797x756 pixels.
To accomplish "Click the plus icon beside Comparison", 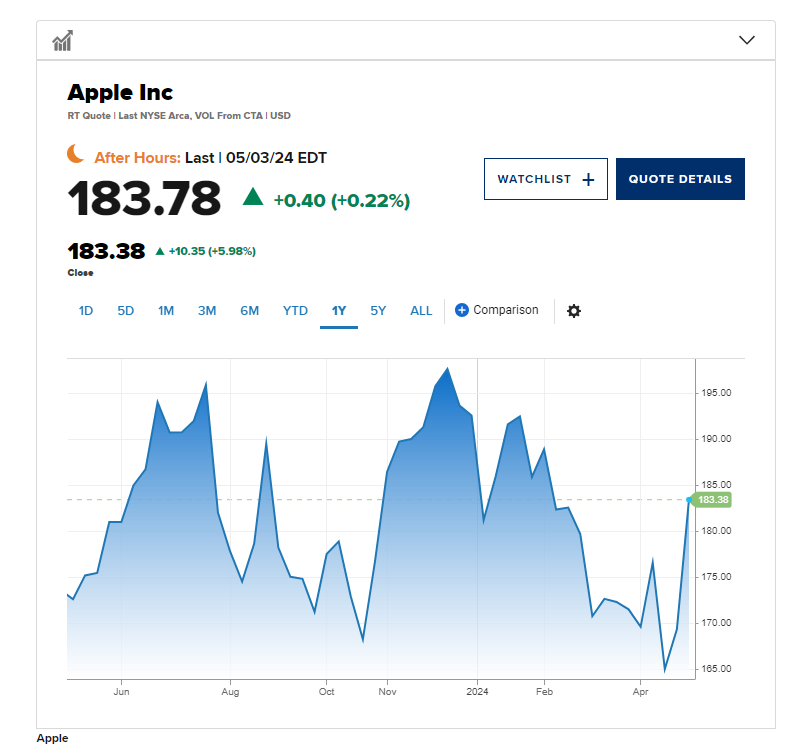I will [x=462, y=310].
